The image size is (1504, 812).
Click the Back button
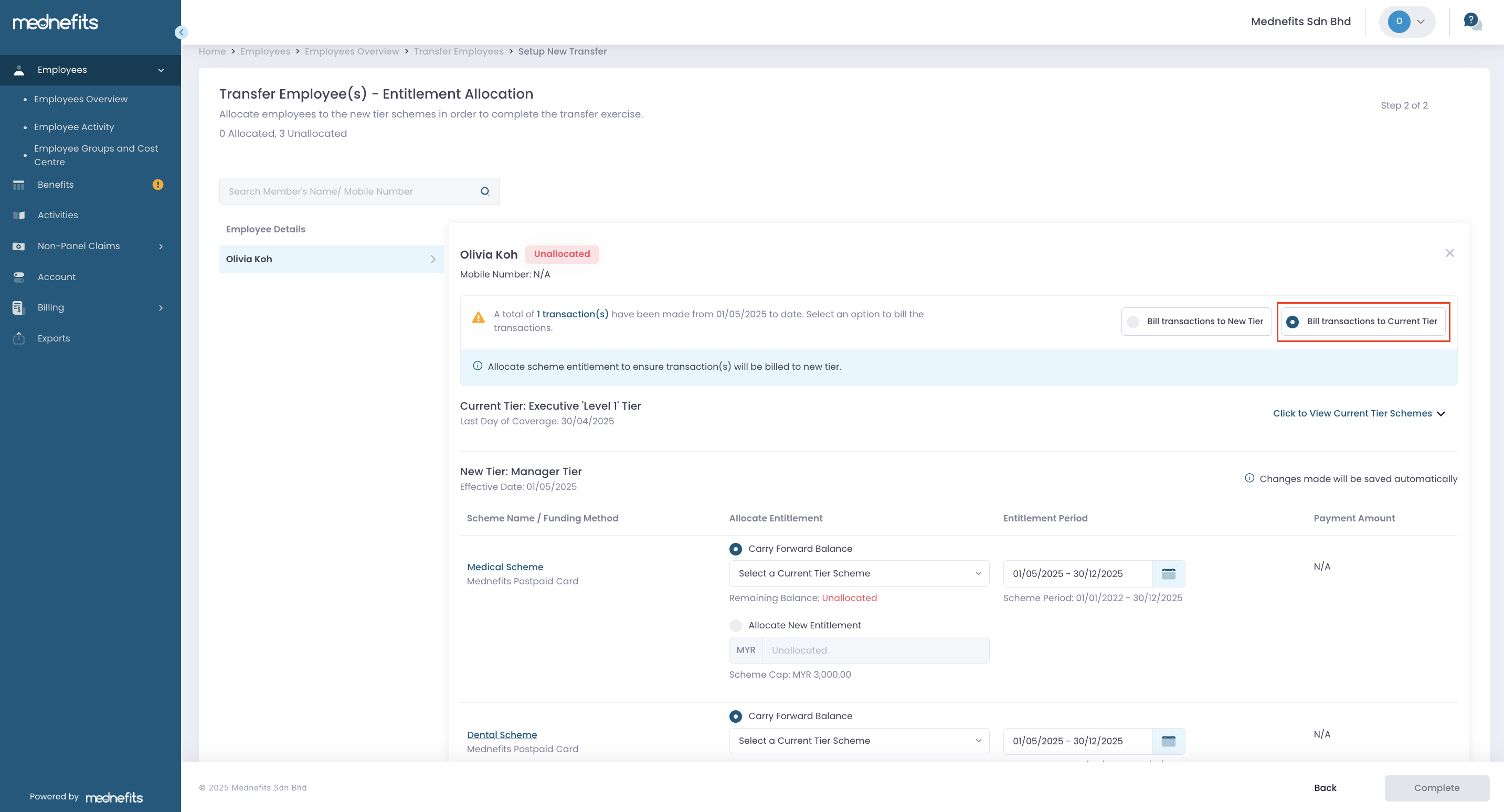click(1325, 787)
